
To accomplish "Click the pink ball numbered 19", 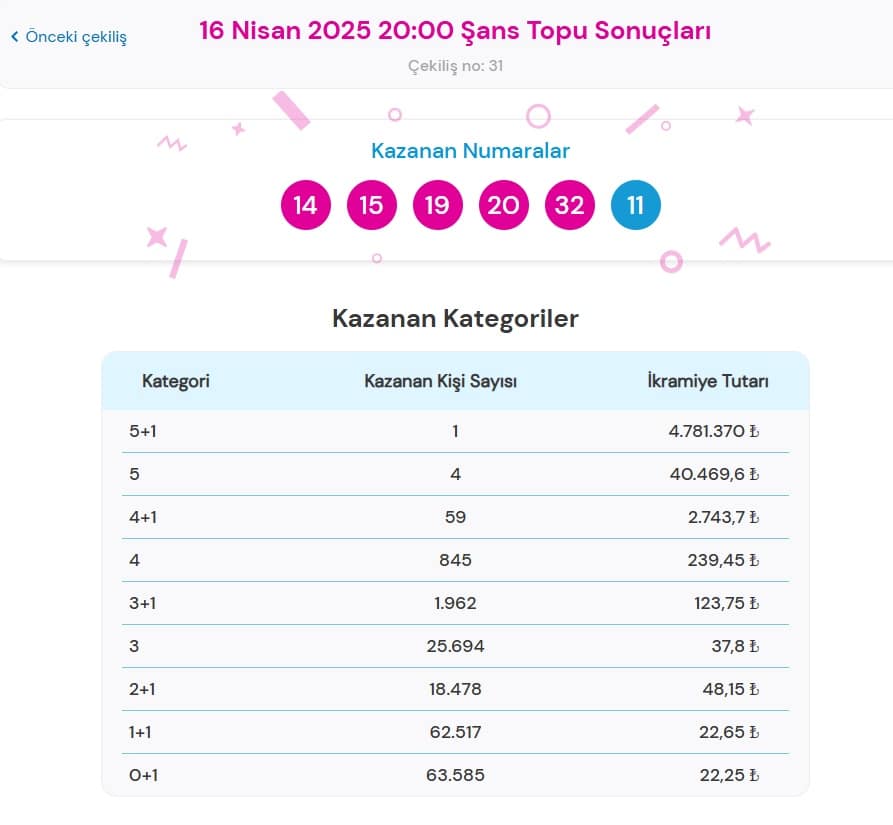I will [437, 205].
